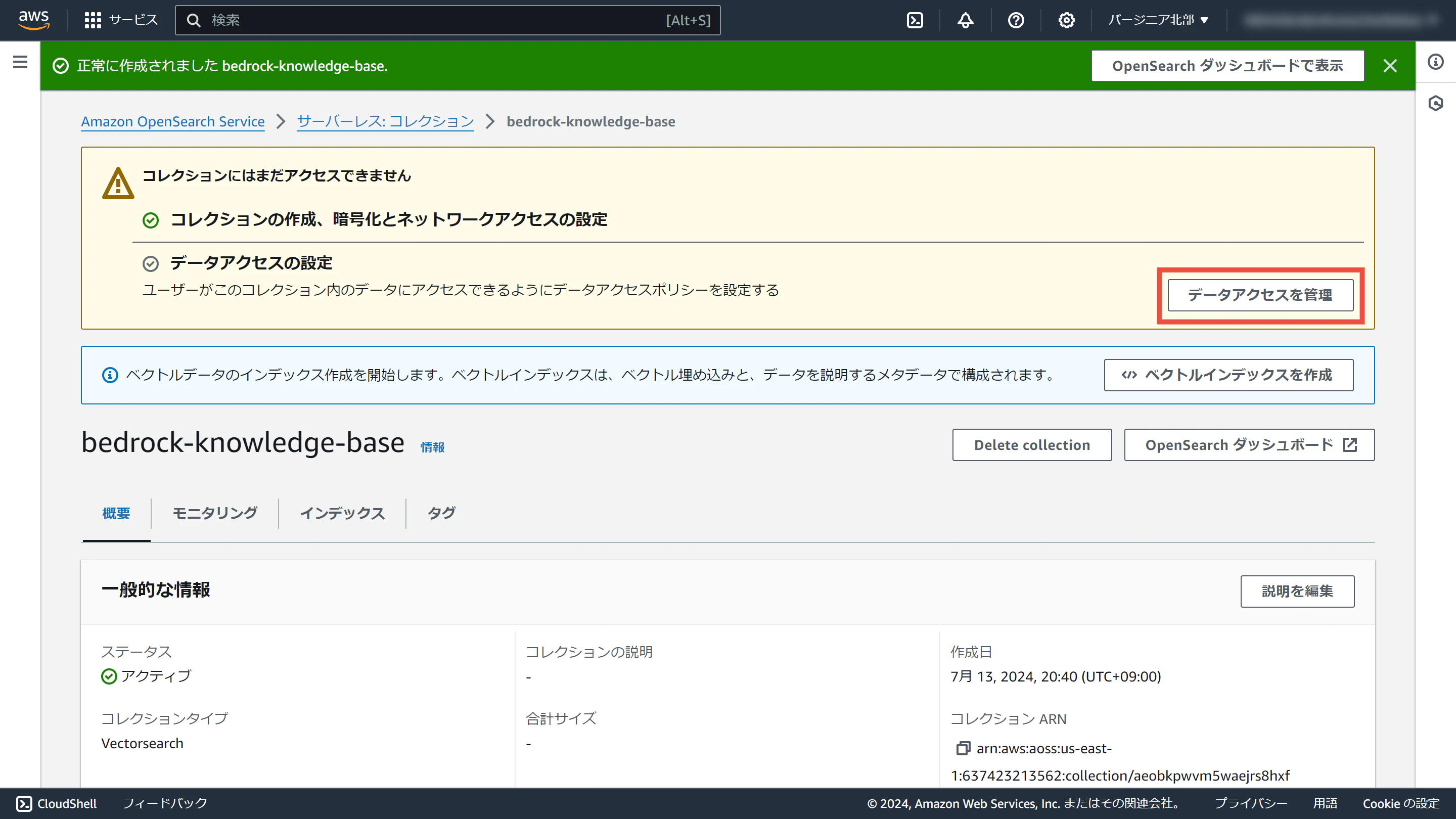
Task: Open the サーバーレス: コレクション breadcrumb link
Action: pyautogui.click(x=385, y=121)
